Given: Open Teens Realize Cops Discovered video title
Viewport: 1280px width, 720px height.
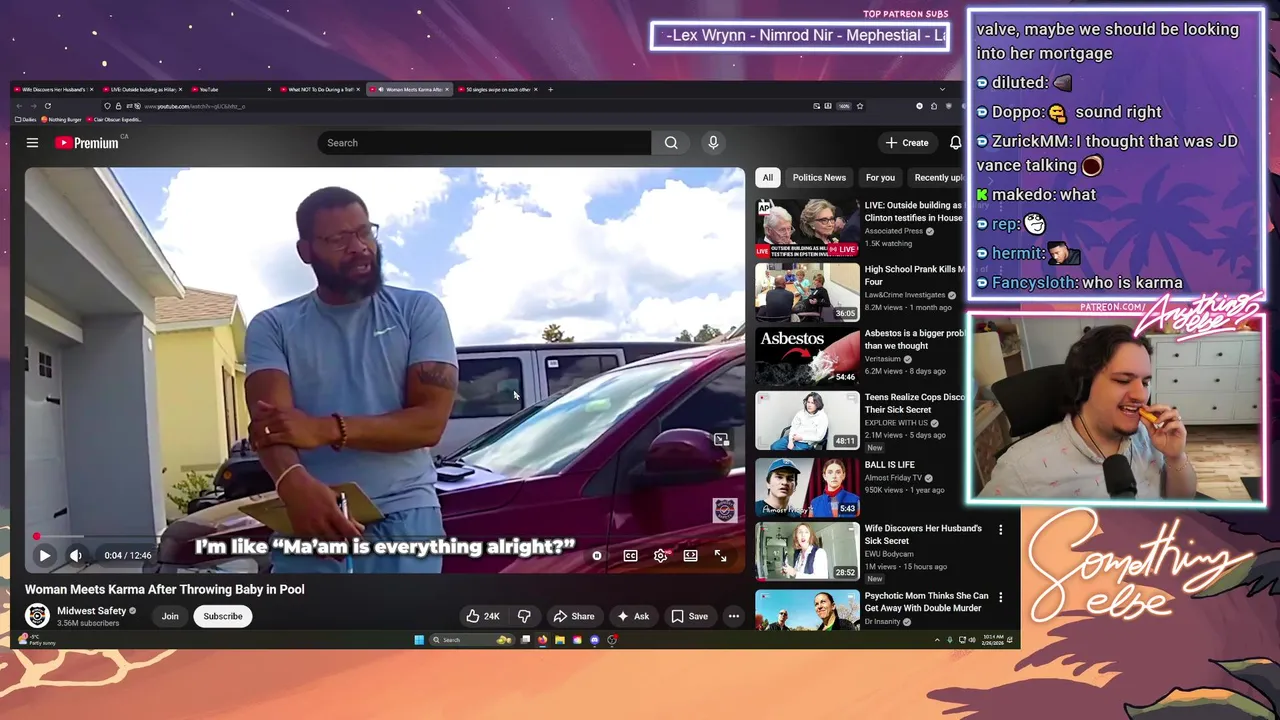Looking at the screenshot, I should pyautogui.click(x=914, y=403).
